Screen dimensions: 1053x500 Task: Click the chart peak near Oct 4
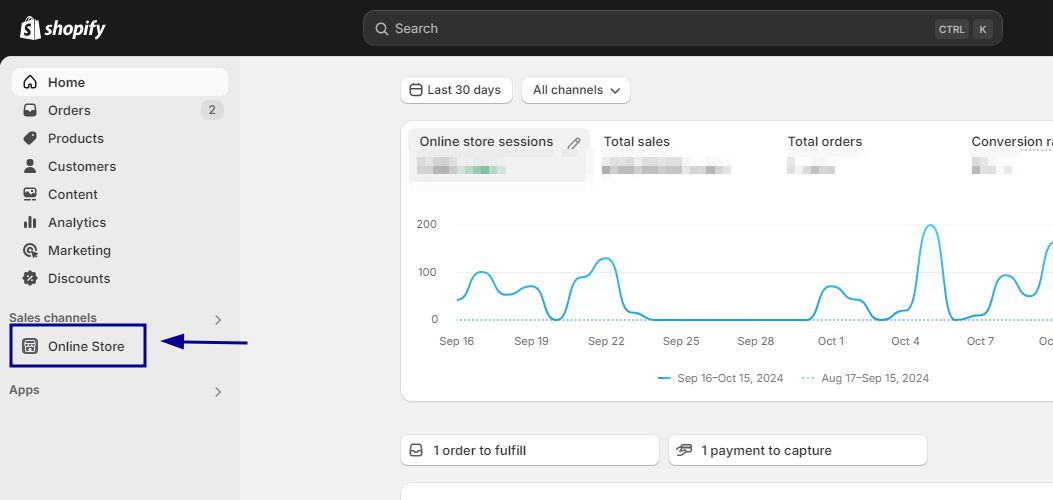coord(930,226)
